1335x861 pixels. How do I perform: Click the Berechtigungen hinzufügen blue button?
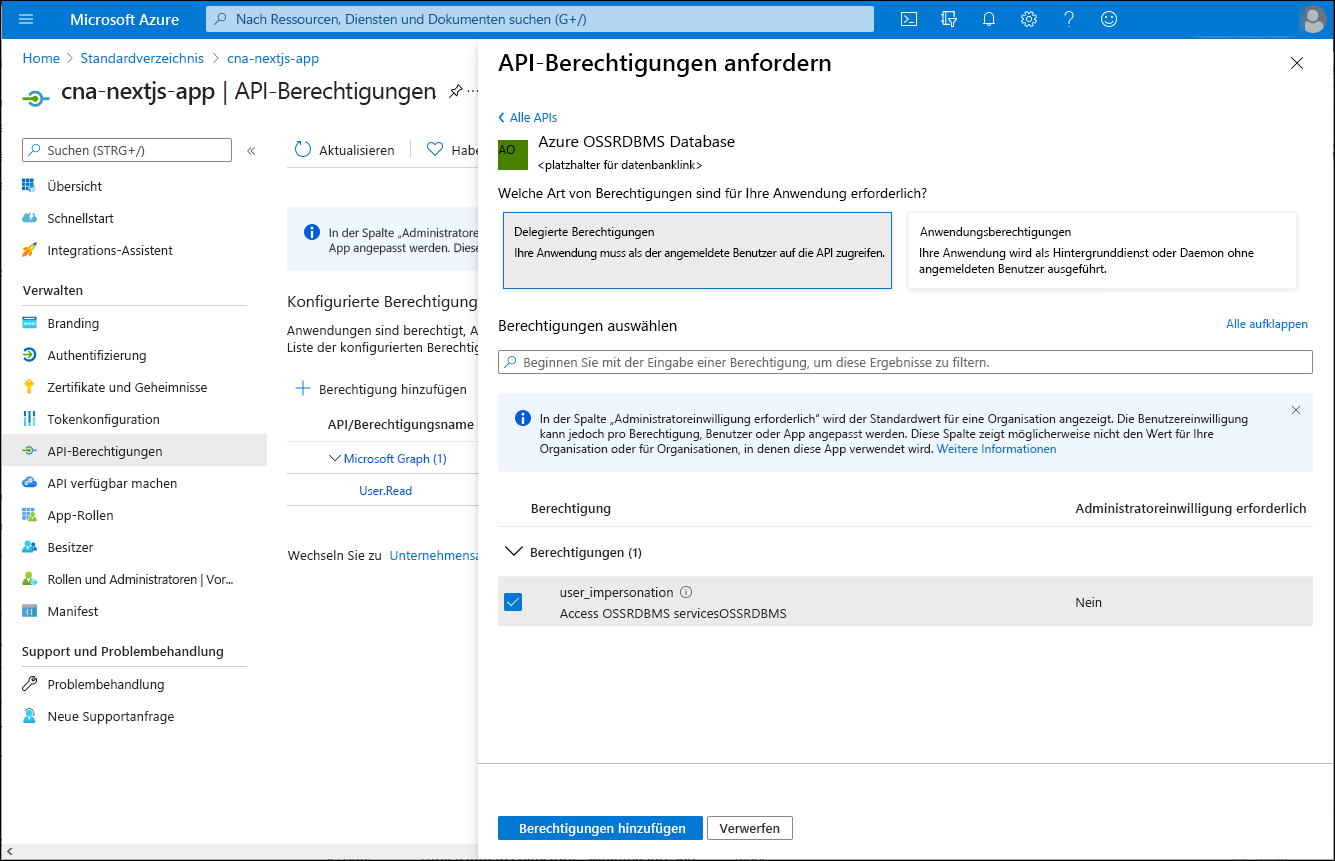[600, 828]
